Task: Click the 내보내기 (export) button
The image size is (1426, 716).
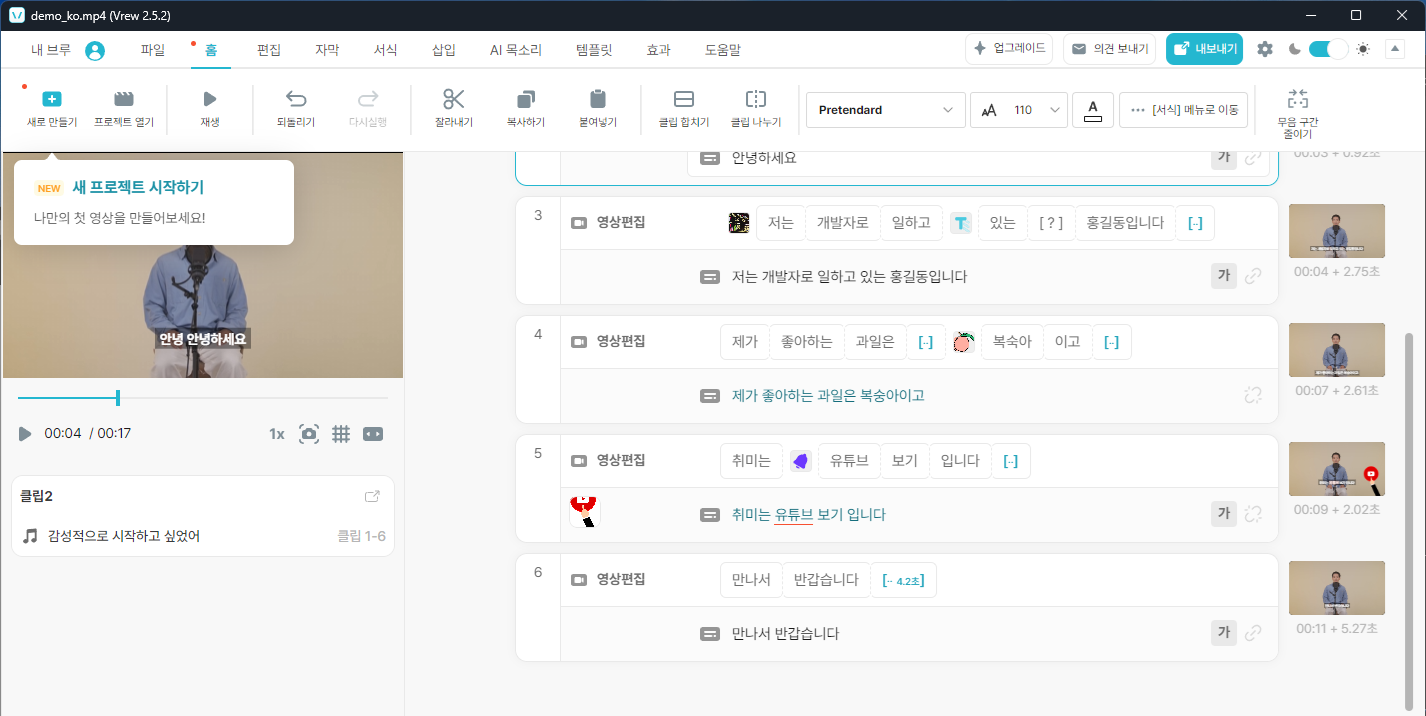Action: [1204, 49]
